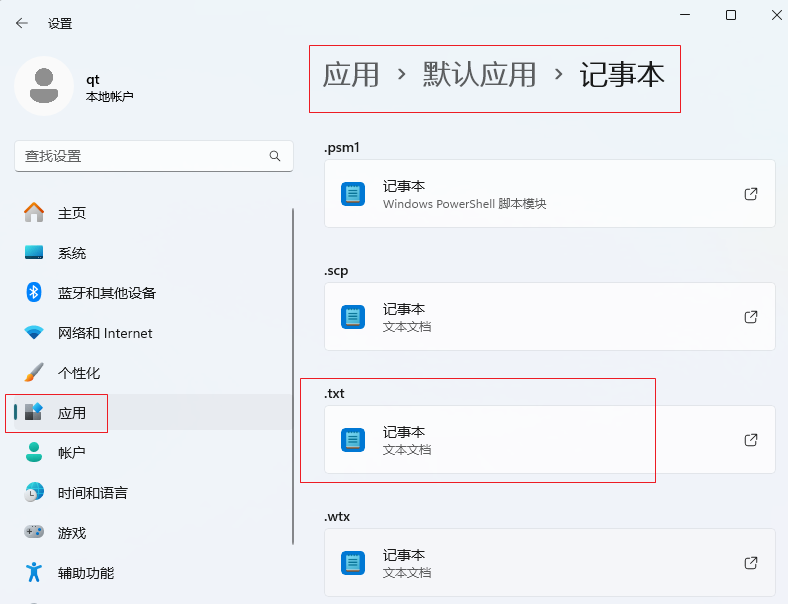The width and height of the screenshot is (788, 604).
Task: Open the gamepad icon for 游戏
Action: click(34, 532)
